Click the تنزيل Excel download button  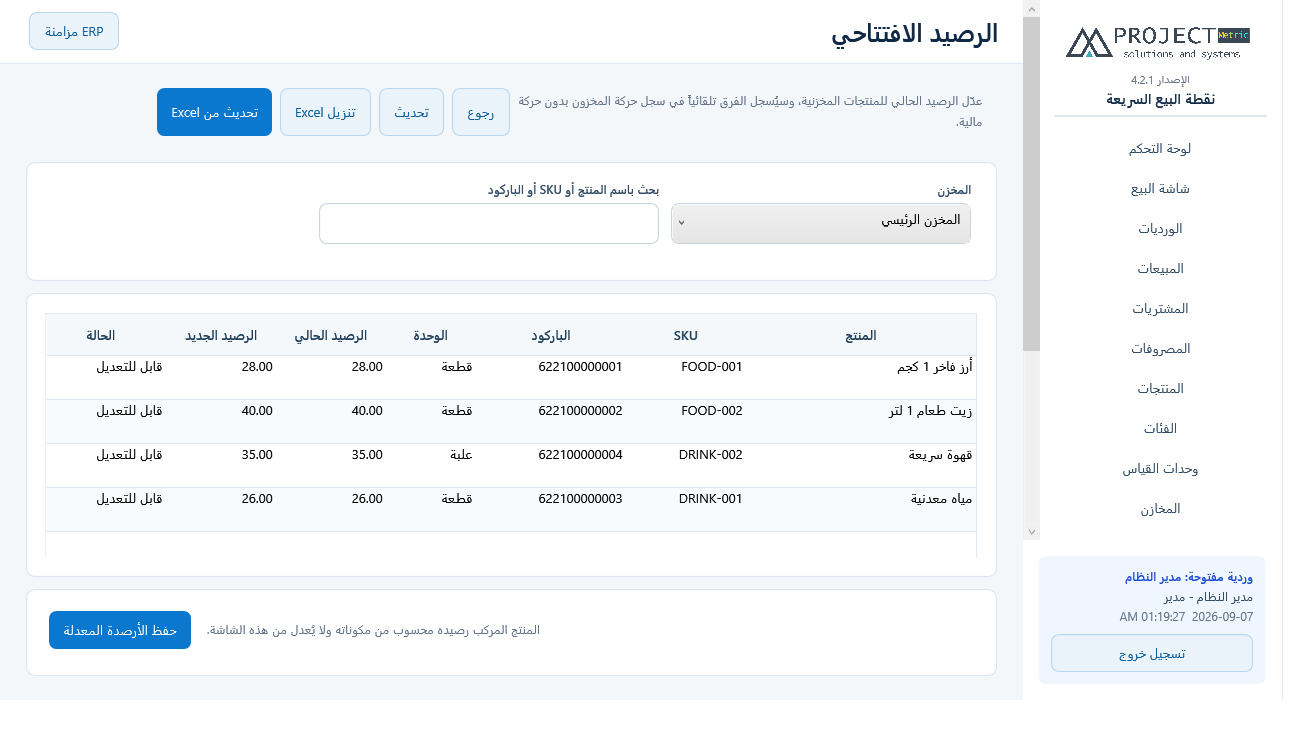click(325, 112)
